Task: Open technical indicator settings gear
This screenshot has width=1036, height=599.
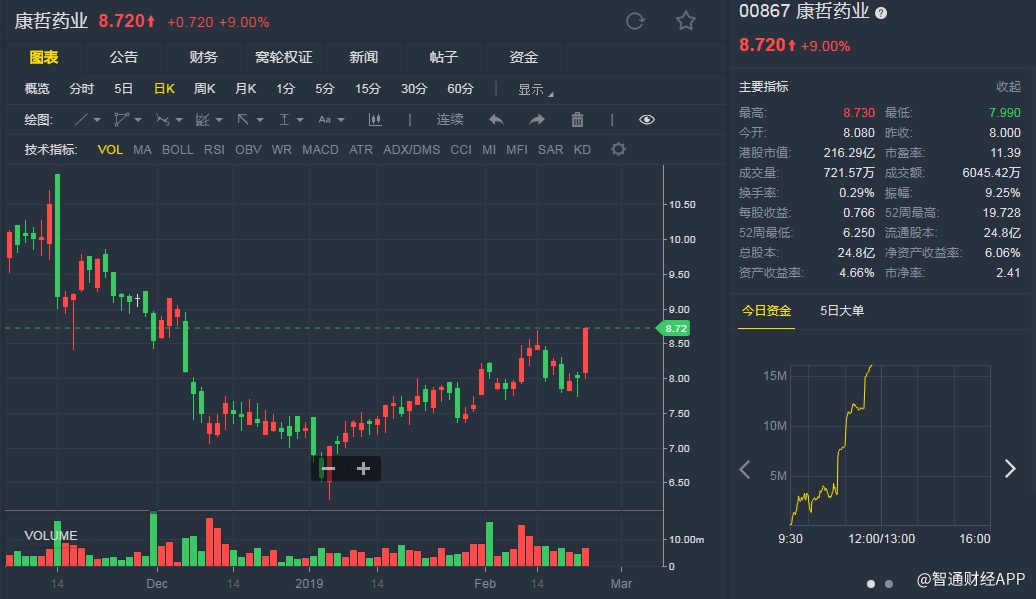Action: coord(618,150)
